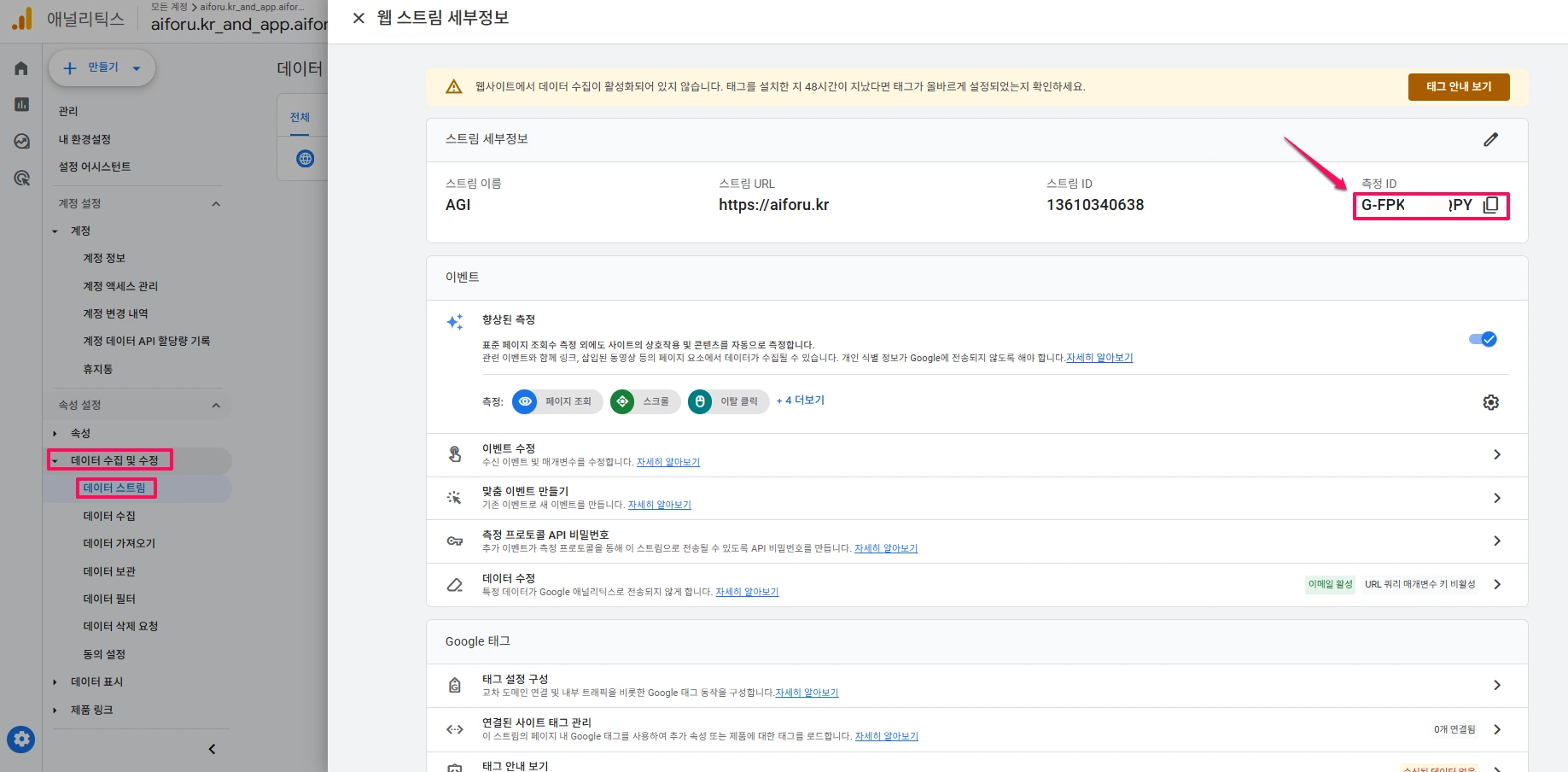
Task: Show 4 more enhanced measurement events
Action: [x=800, y=401]
